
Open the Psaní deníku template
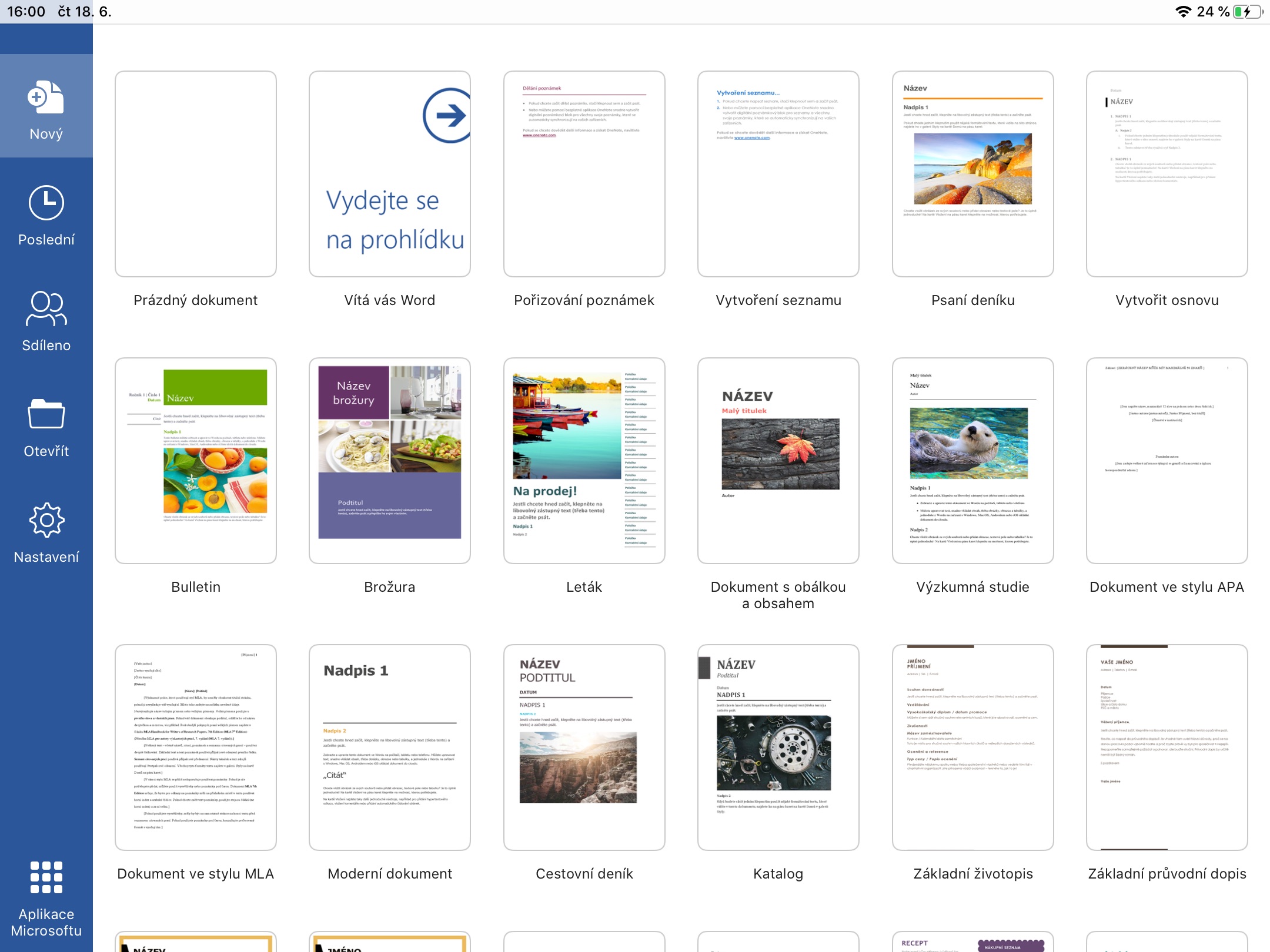coord(972,174)
